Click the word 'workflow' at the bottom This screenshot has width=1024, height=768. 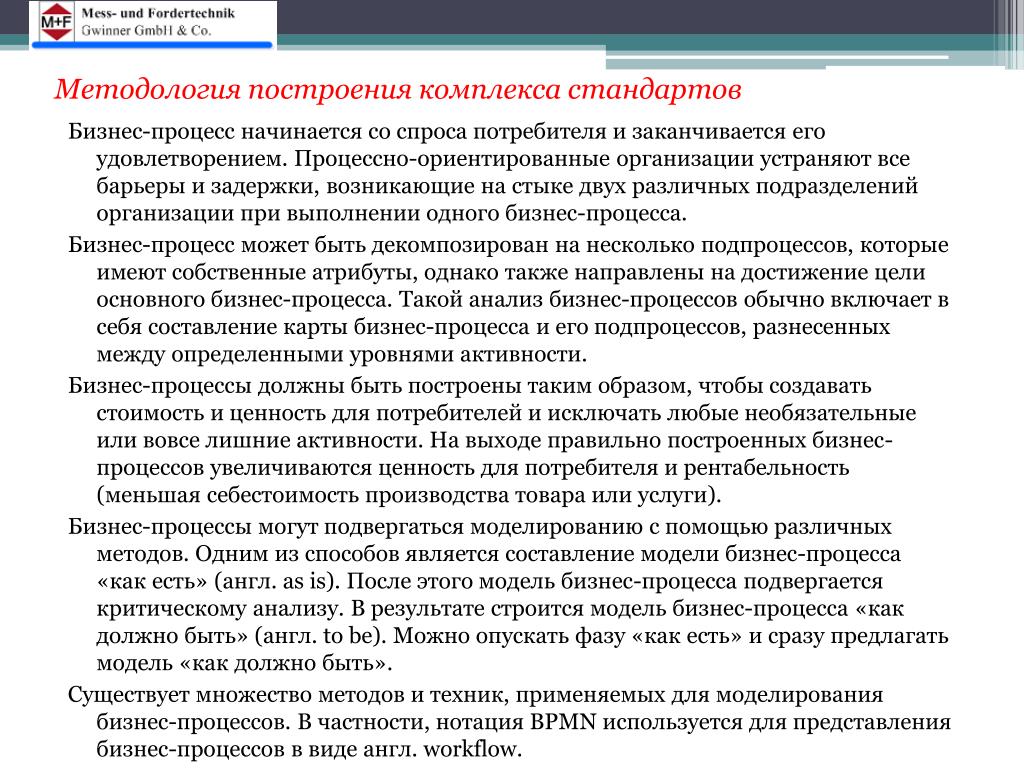pyautogui.click(x=472, y=750)
